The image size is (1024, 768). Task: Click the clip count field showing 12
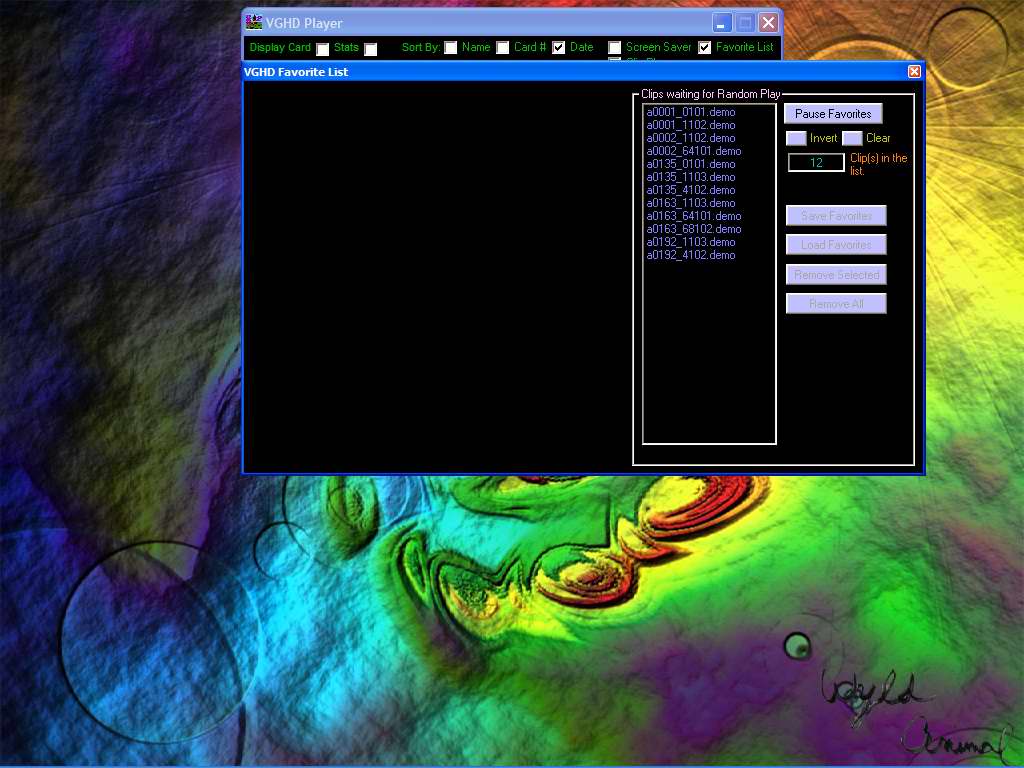tap(816, 163)
